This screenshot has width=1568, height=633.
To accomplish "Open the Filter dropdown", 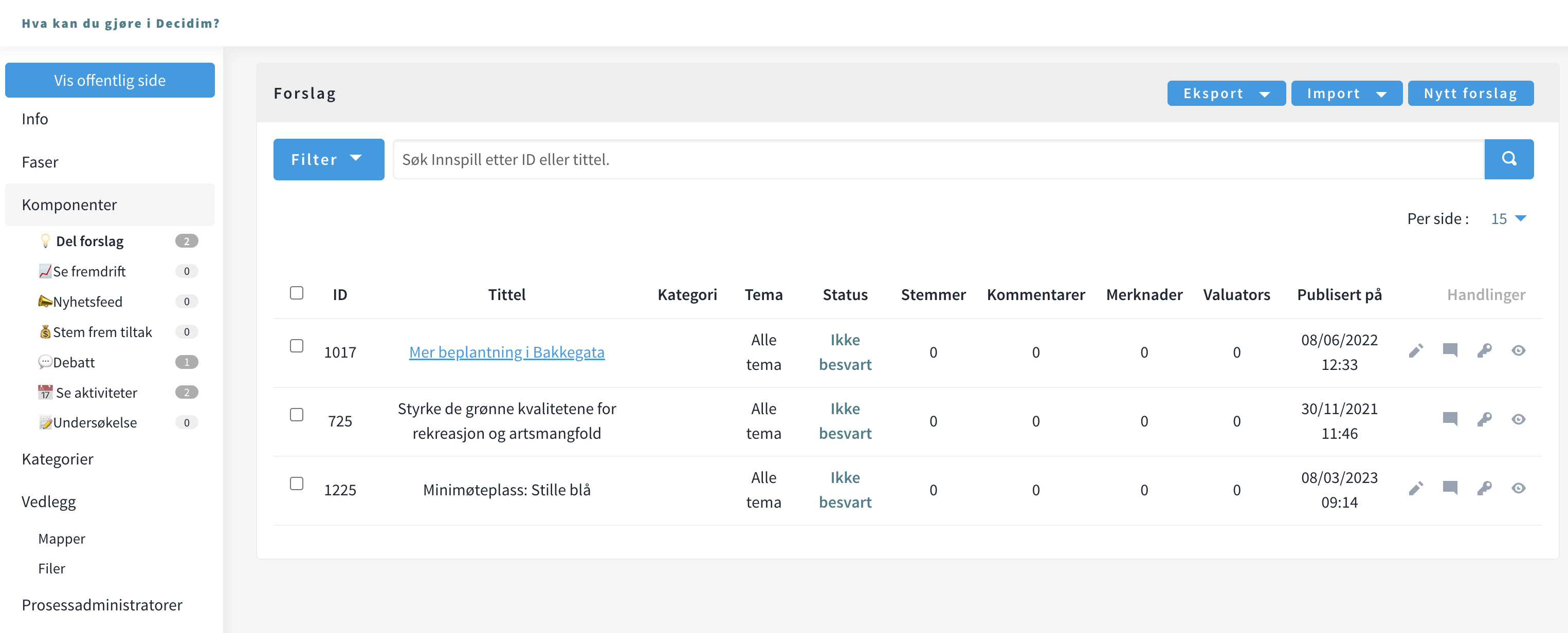I will (x=328, y=159).
